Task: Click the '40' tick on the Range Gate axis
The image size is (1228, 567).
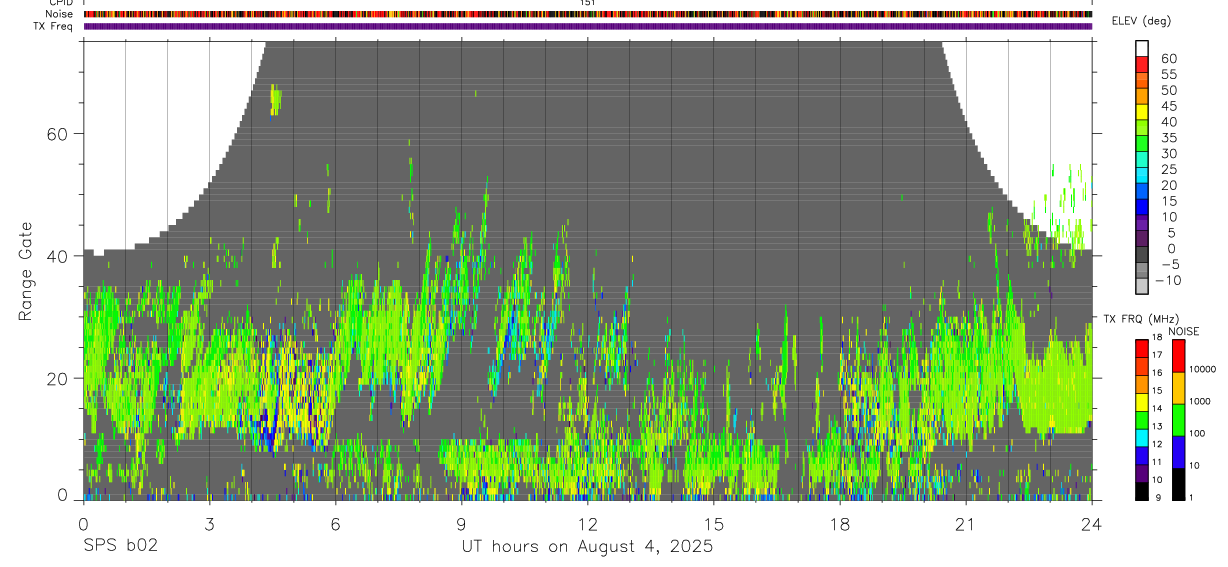Action: [x=58, y=256]
